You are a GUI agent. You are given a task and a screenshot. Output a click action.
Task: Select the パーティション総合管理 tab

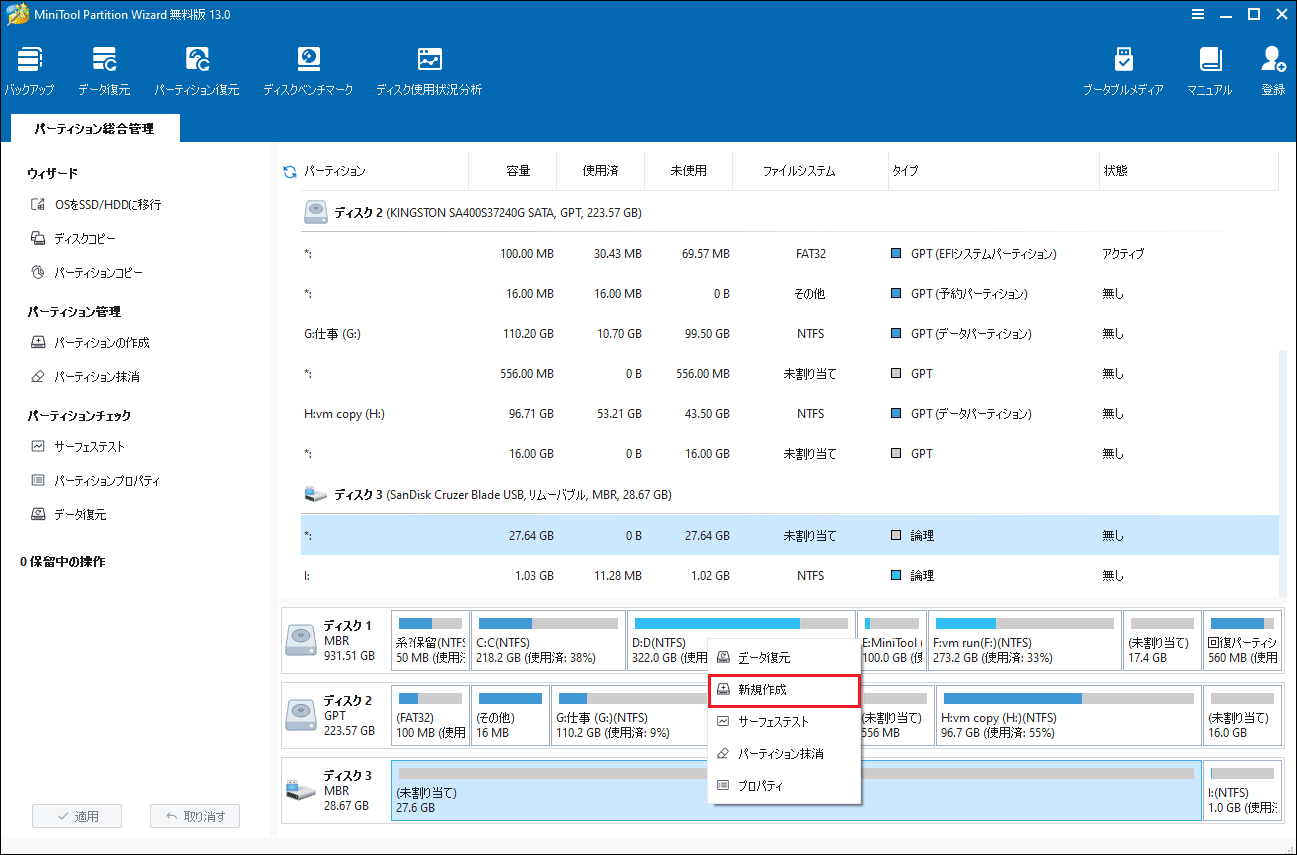tap(94, 129)
